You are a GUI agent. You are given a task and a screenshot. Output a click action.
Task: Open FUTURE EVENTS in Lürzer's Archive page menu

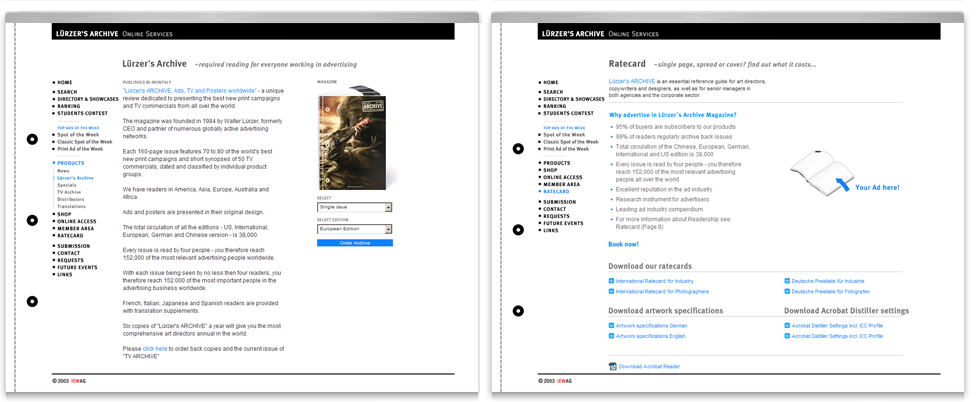[x=77, y=268]
